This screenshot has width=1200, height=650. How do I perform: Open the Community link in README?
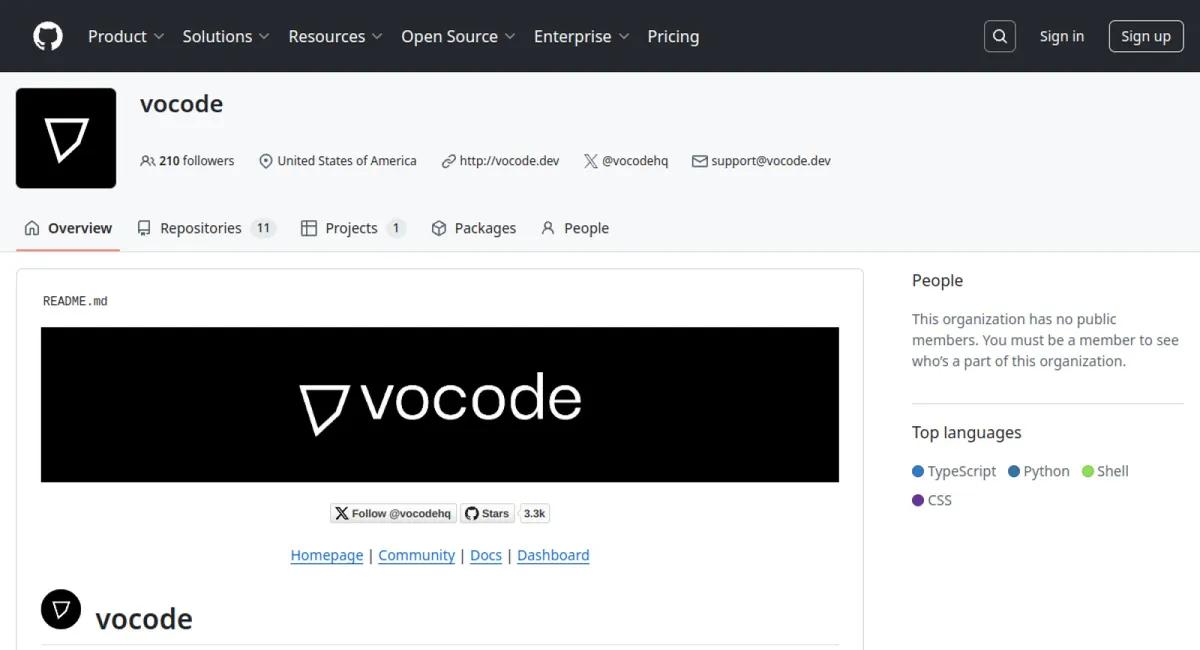point(417,555)
